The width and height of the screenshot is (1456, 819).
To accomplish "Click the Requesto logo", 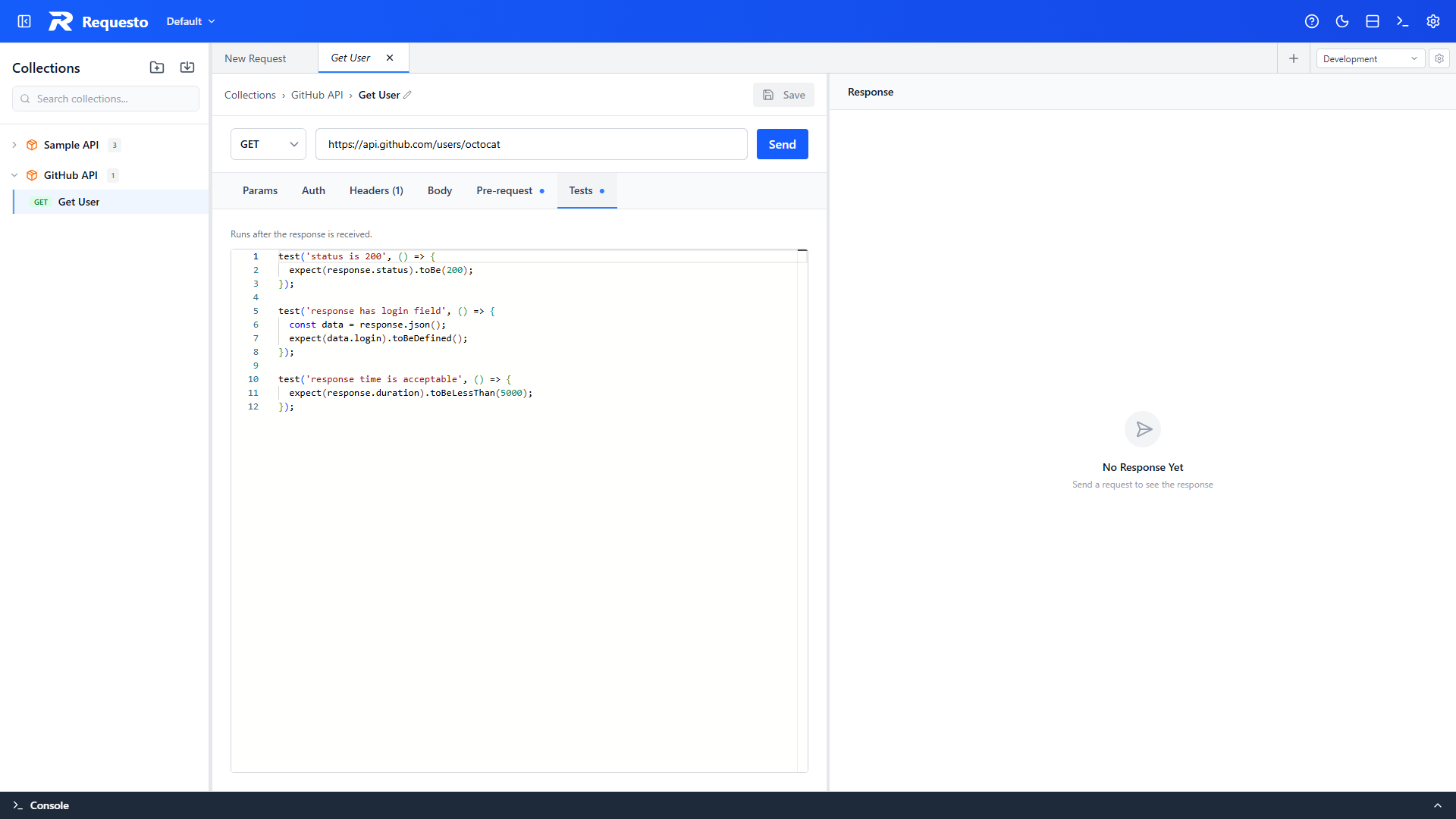I will click(99, 21).
